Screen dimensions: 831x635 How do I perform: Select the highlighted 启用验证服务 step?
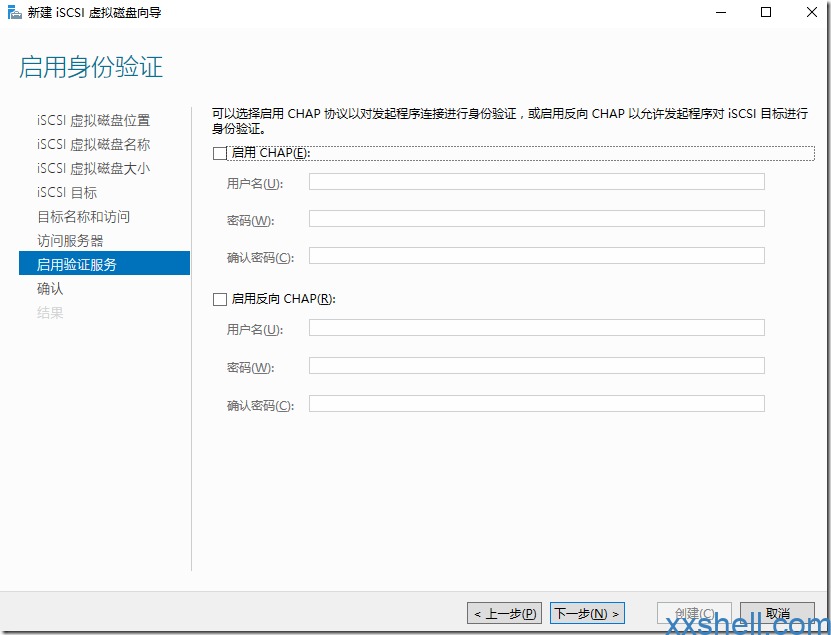point(77,264)
